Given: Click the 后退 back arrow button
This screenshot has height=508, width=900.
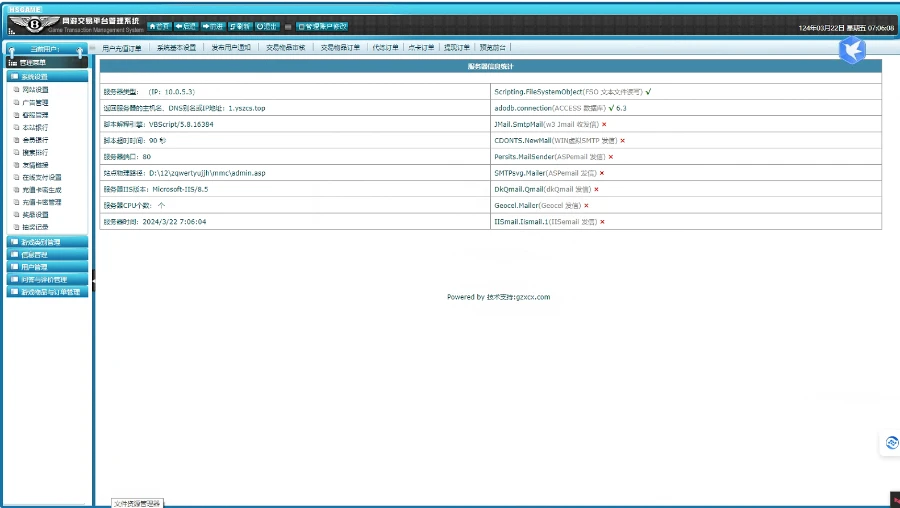Looking at the screenshot, I should [x=186, y=26].
